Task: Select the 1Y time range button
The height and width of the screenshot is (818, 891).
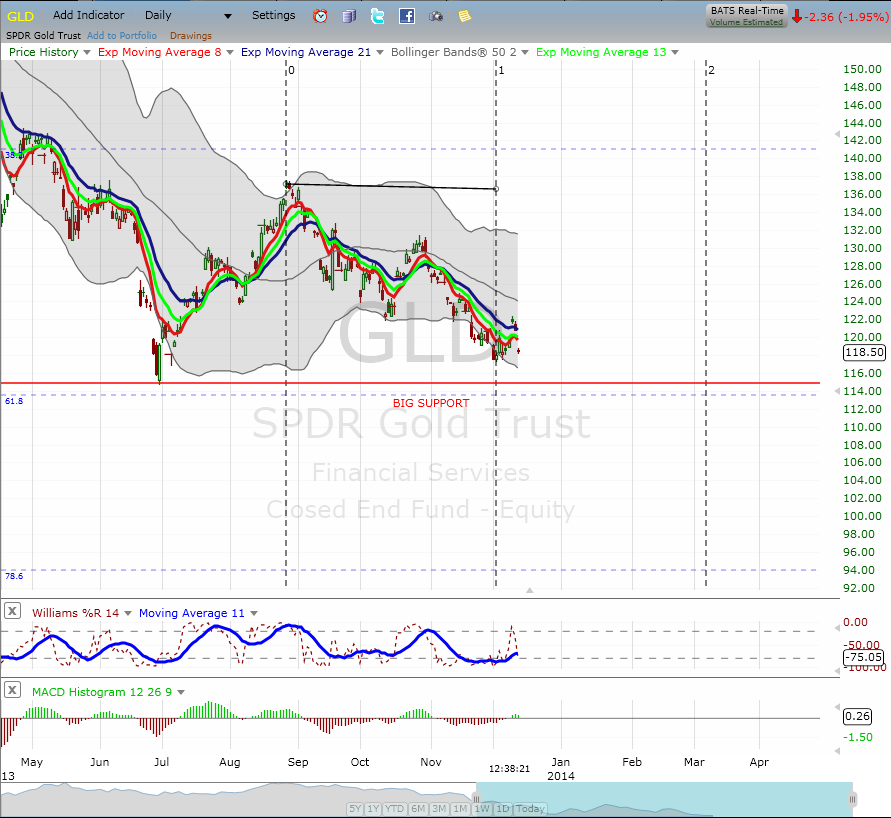Action: click(373, 808)
